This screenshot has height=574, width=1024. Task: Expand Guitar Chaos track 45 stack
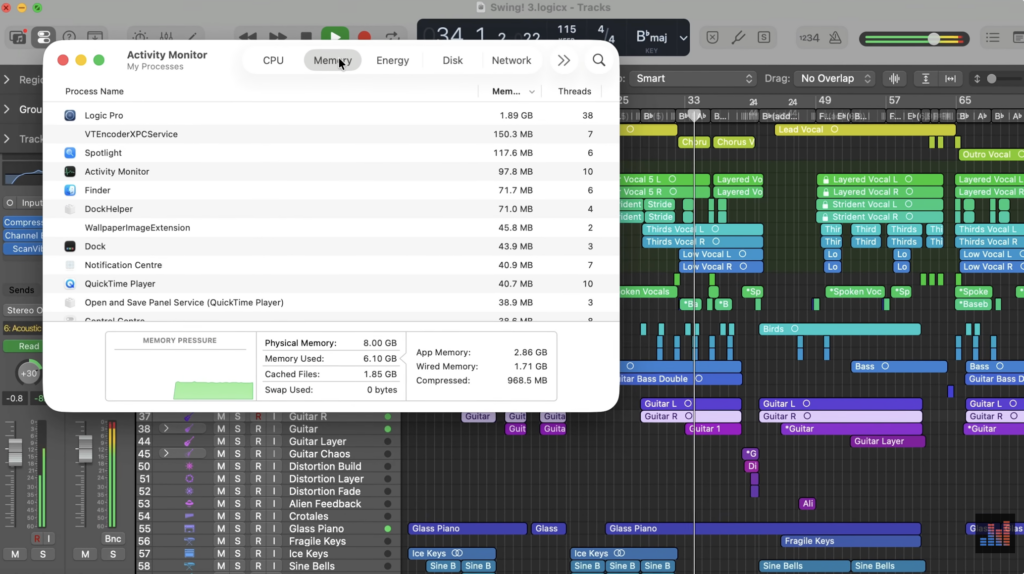tap(166, 454)
